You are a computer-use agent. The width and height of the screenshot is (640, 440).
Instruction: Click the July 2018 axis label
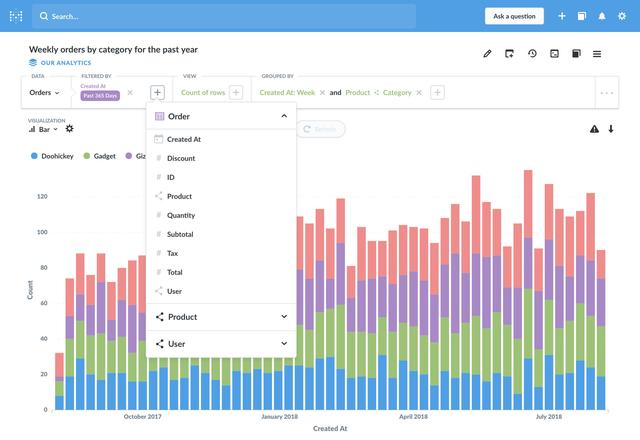pos(549,417)
